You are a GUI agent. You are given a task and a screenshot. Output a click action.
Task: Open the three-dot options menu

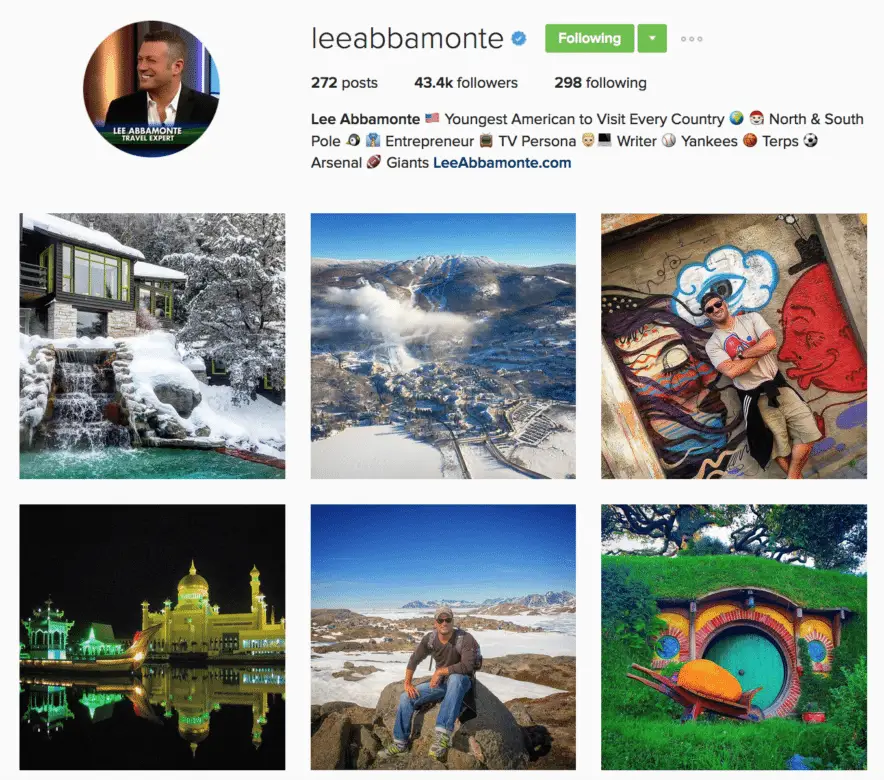[x=691, y=39]
